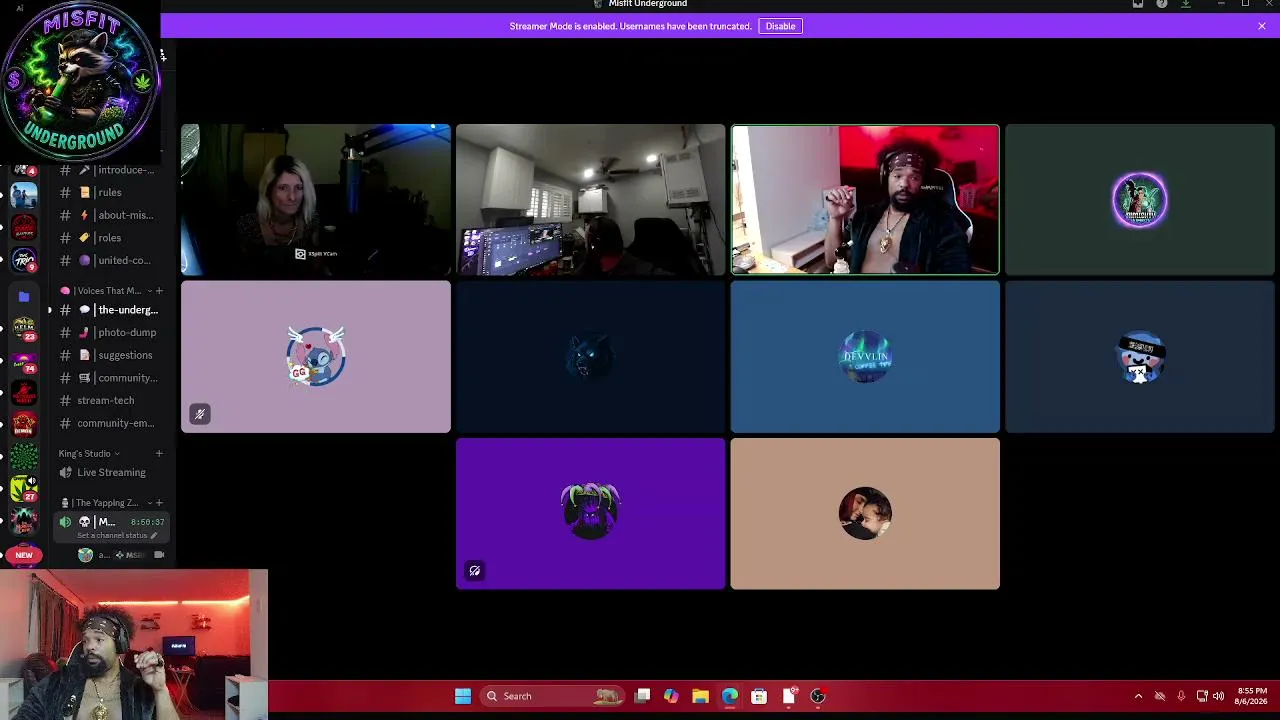Screen dimensions: 1280x720
Task: Select the dark wolf avatar tile
Action: [590, 357]
